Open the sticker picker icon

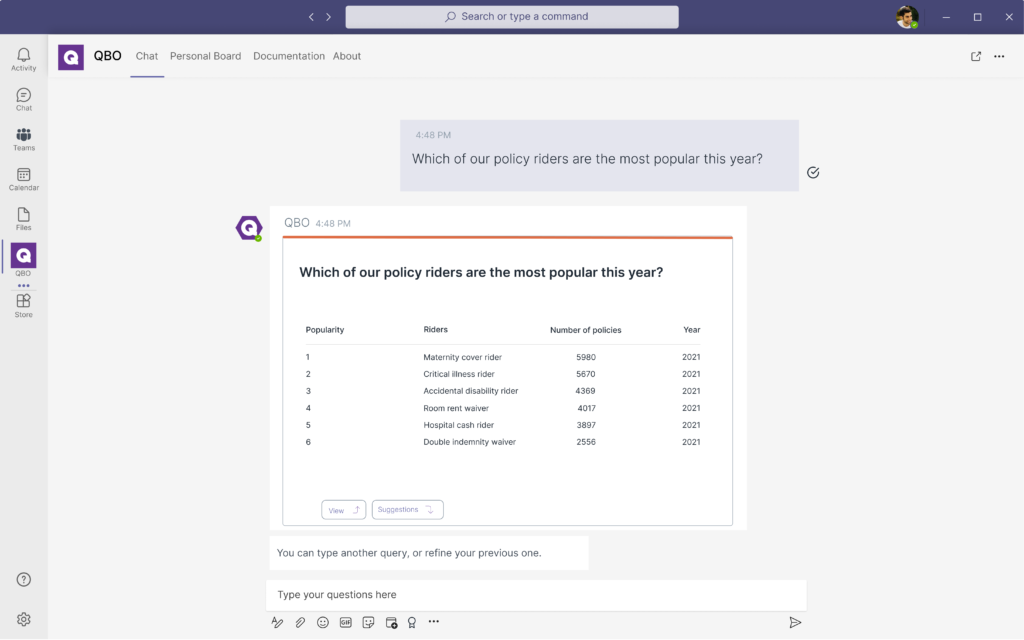(x=368, y=622)
